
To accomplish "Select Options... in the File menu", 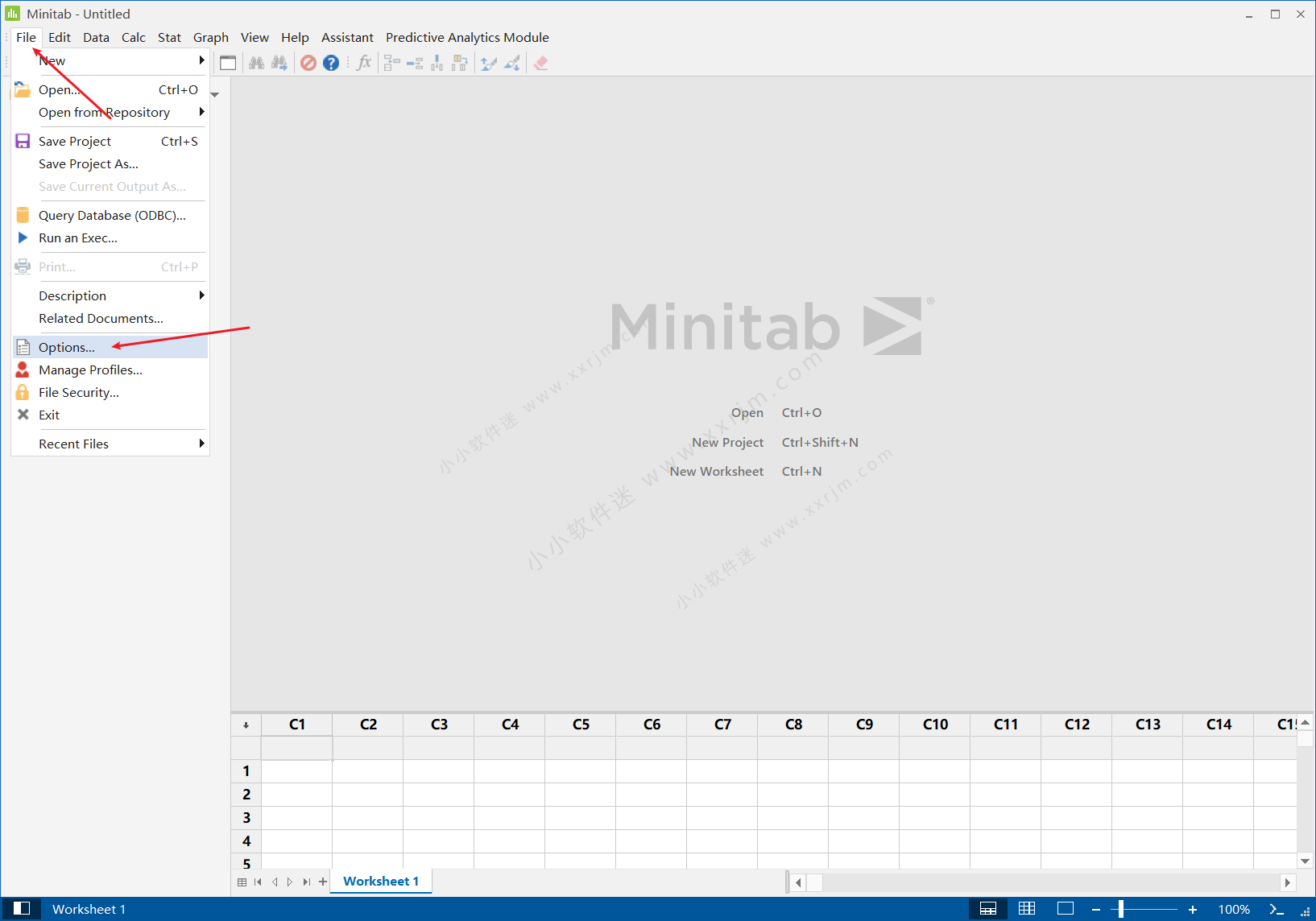I will [110, 347].
